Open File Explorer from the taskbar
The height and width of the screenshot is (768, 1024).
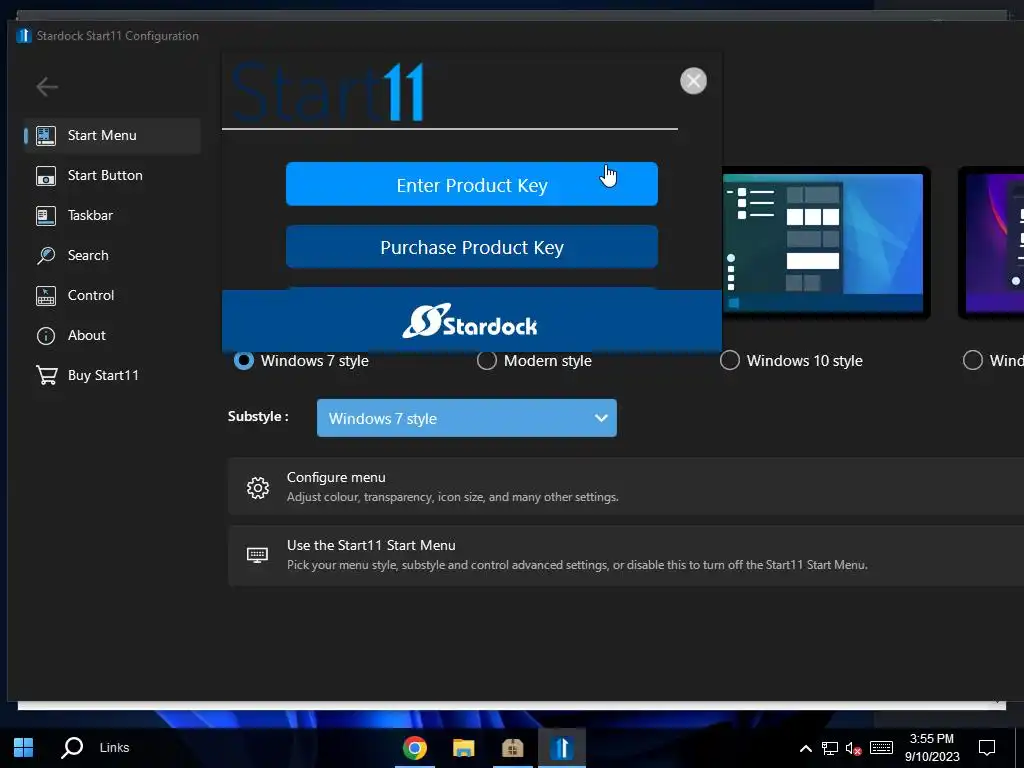click(464, 748)
